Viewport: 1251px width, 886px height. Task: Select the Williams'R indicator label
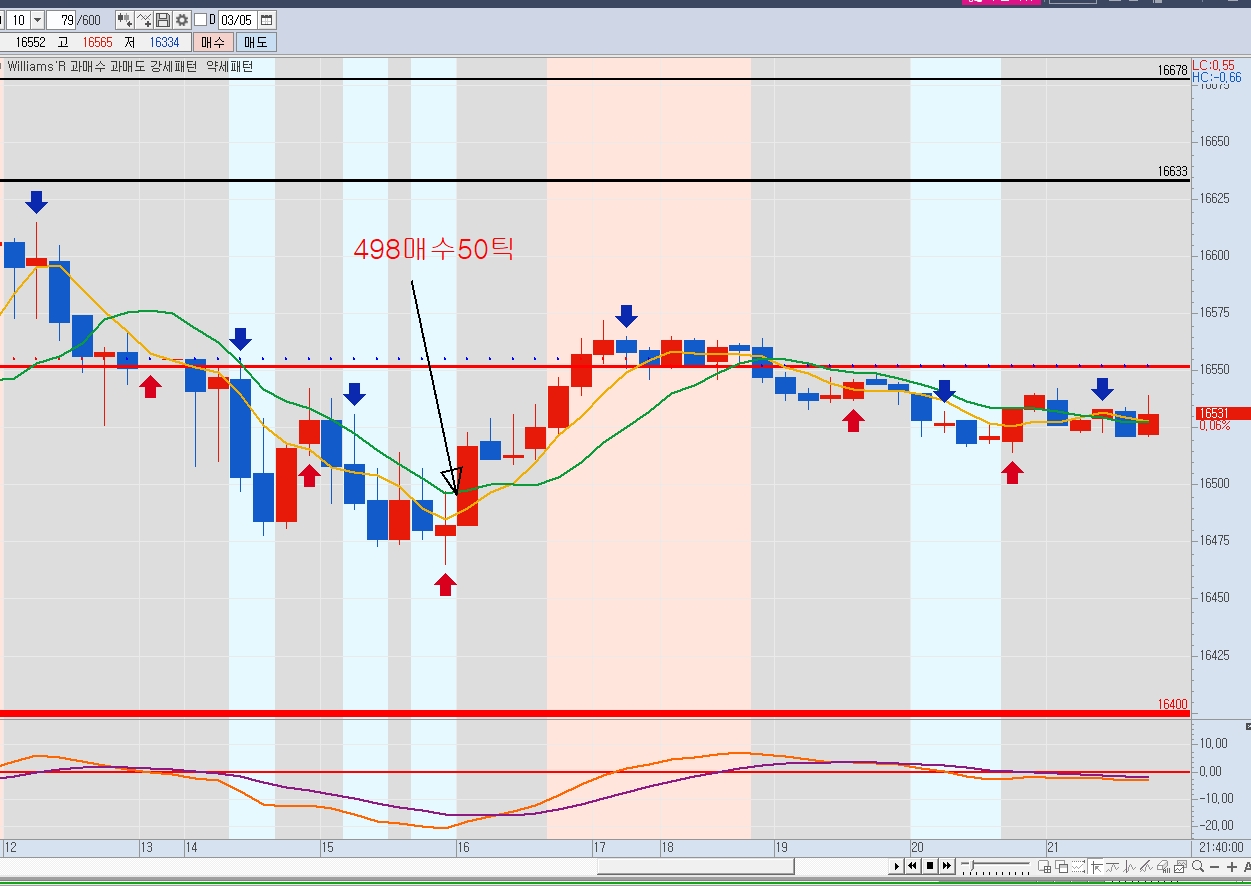36,66
